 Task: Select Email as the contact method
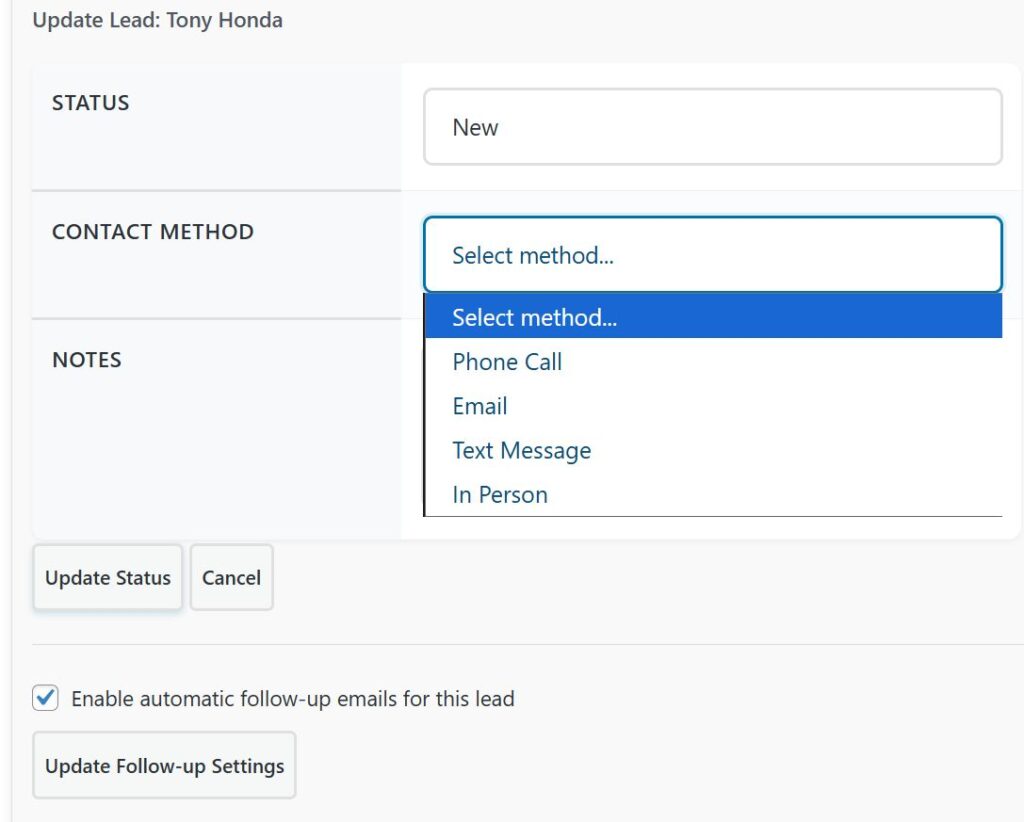[x=480, y=406]
